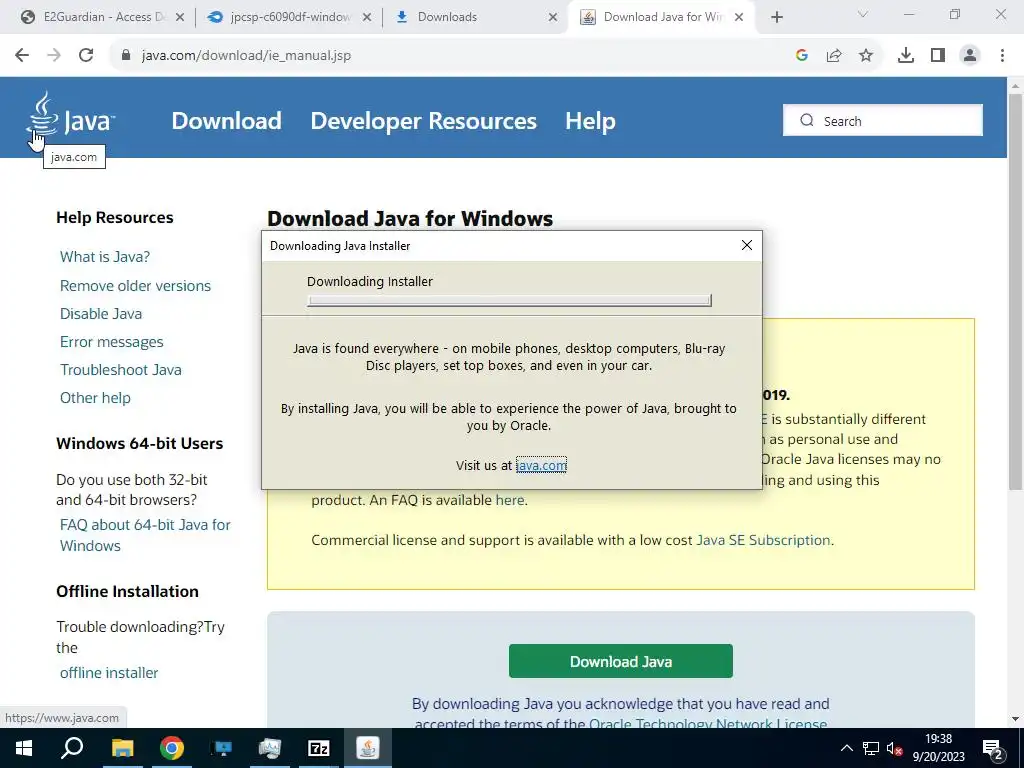Open the Disable Java link
Image resolution: width=1024 pixels, height=768 pixels.
coord(101,313)
